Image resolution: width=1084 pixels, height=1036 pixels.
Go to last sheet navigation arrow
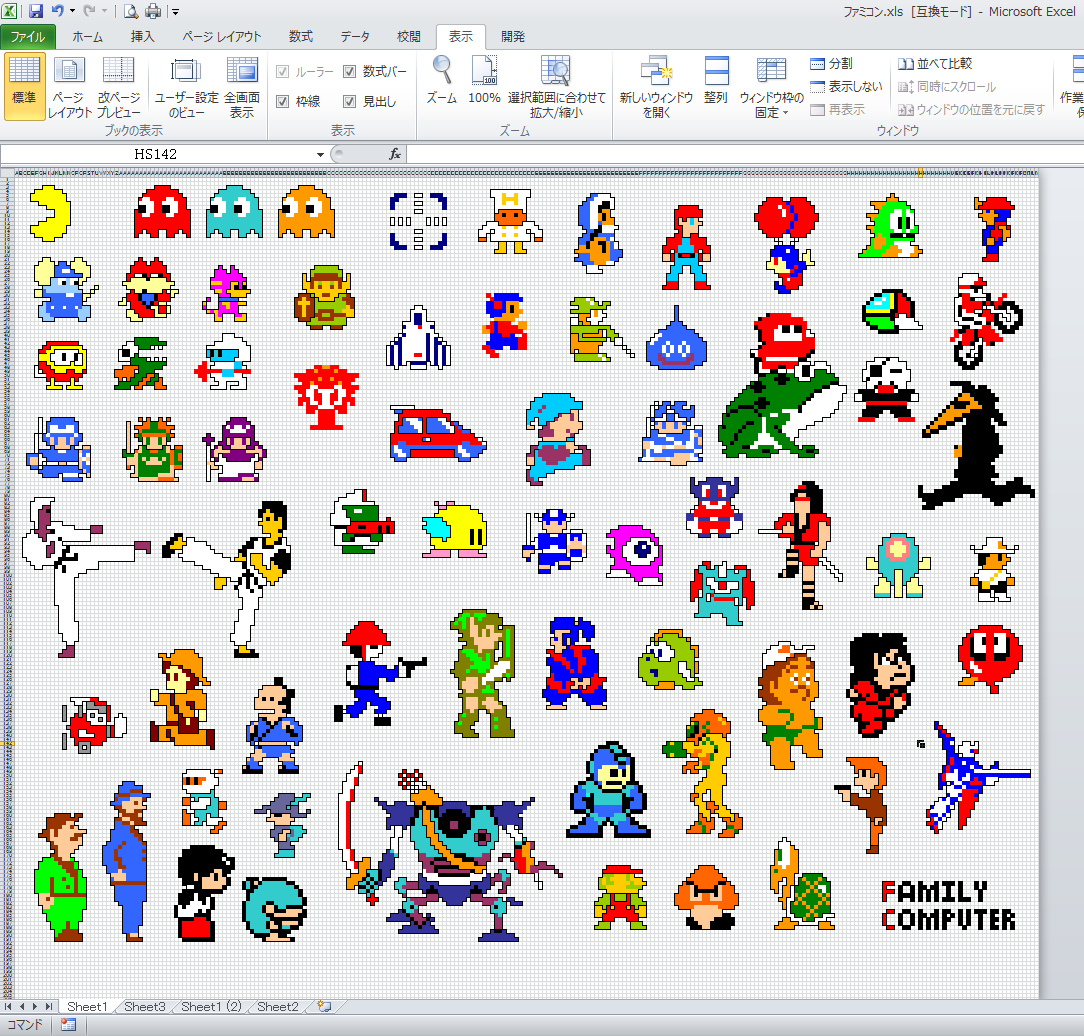48,1006
